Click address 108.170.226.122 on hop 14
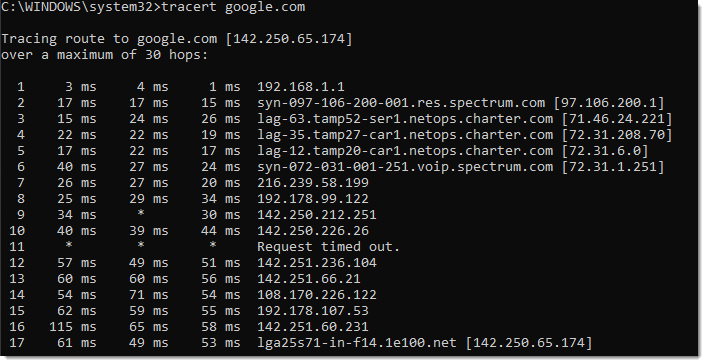This screenshot has height=364, width=706. [317, 295]
